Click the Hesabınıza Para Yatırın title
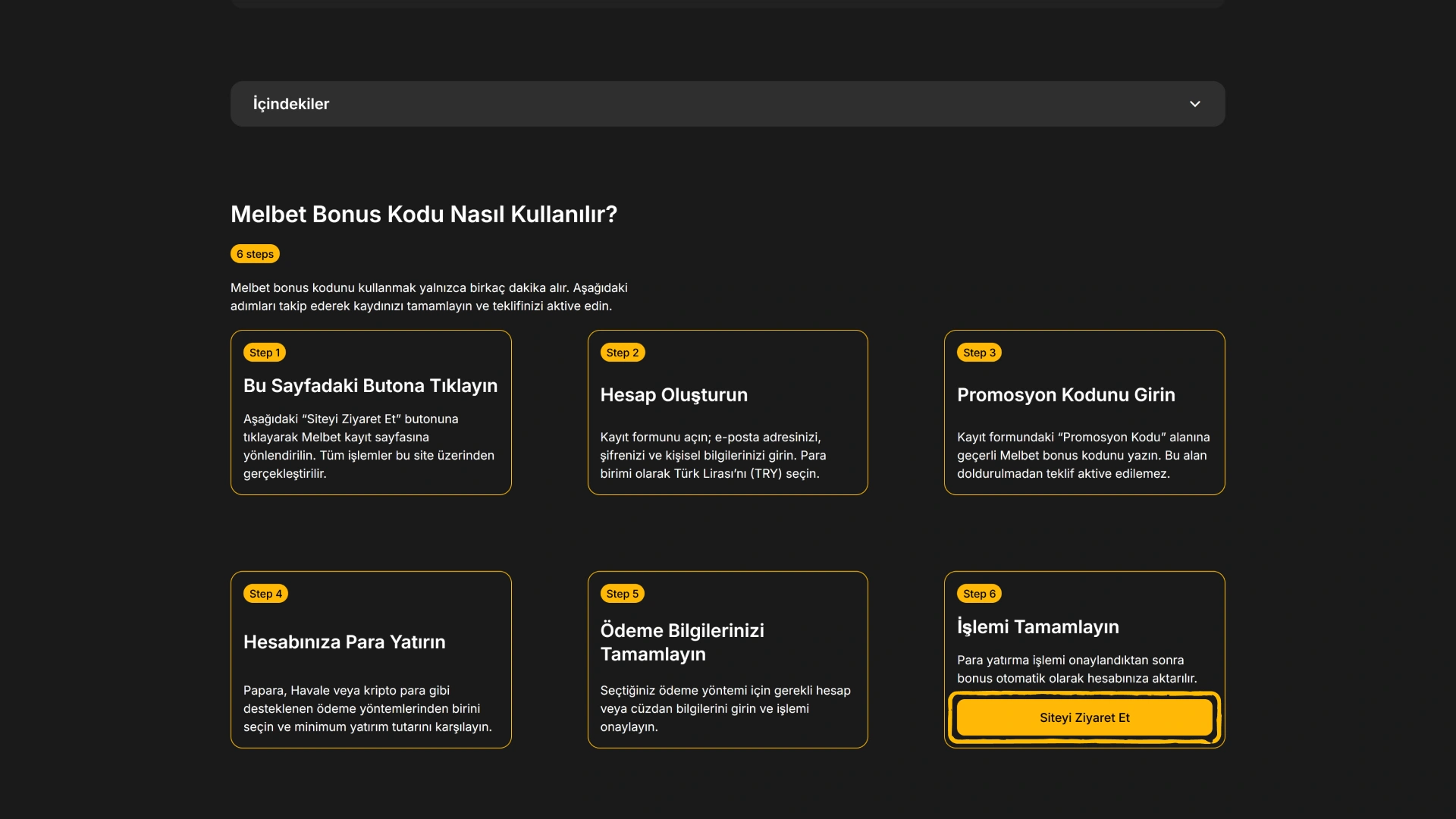The image size is (1456, 819). pos(344,642)
